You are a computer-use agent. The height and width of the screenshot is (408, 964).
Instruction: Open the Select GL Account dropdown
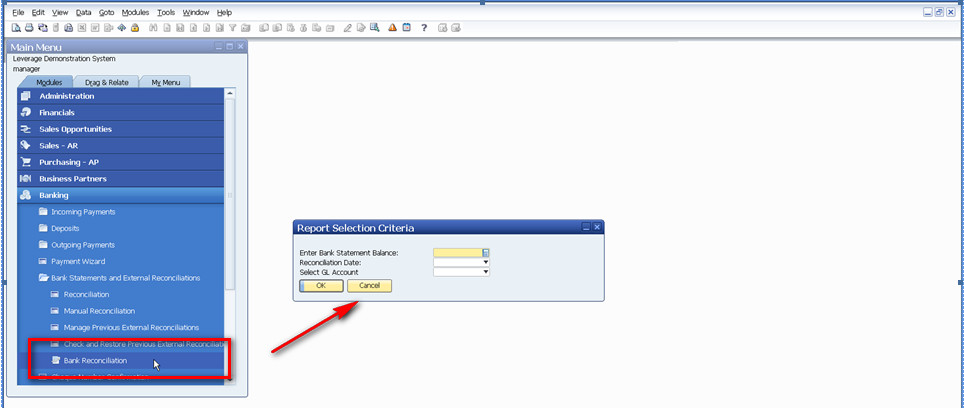[x=486, y=271]
